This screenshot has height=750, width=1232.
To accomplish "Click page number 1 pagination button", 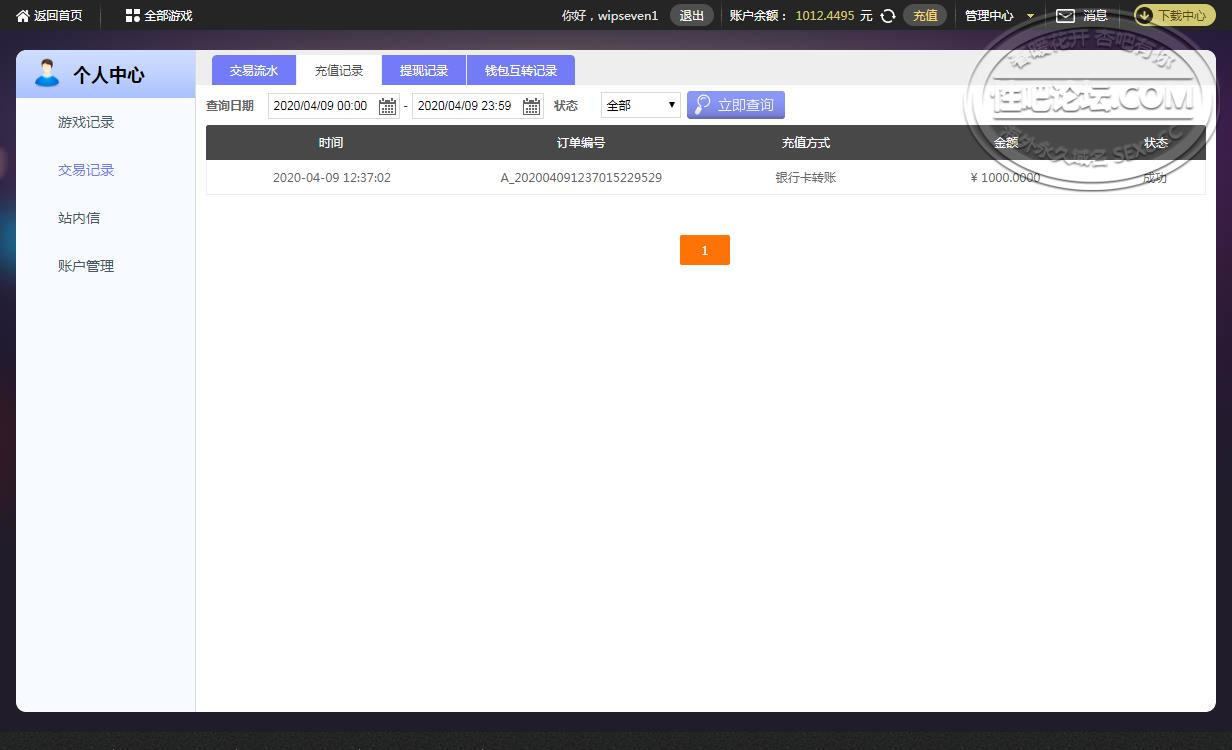I will [x=705, y=250].
